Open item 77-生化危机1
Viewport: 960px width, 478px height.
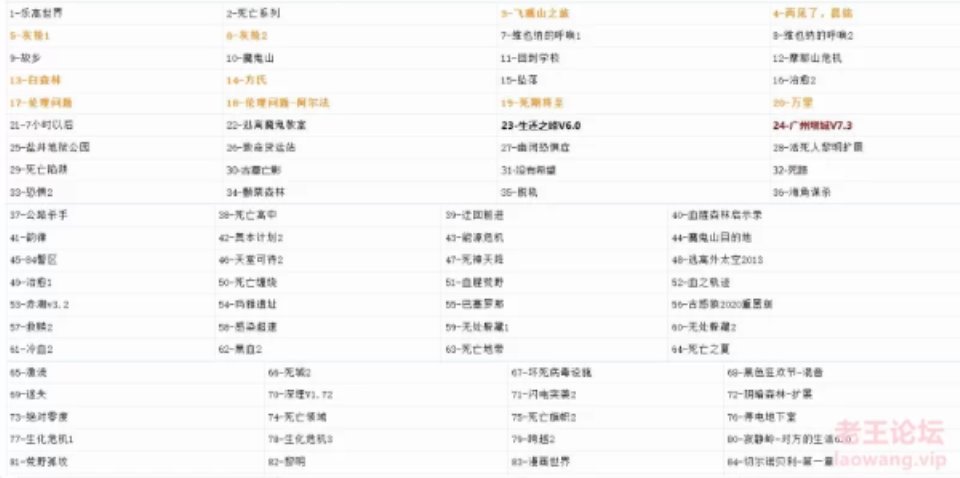(x=42, y=439)
